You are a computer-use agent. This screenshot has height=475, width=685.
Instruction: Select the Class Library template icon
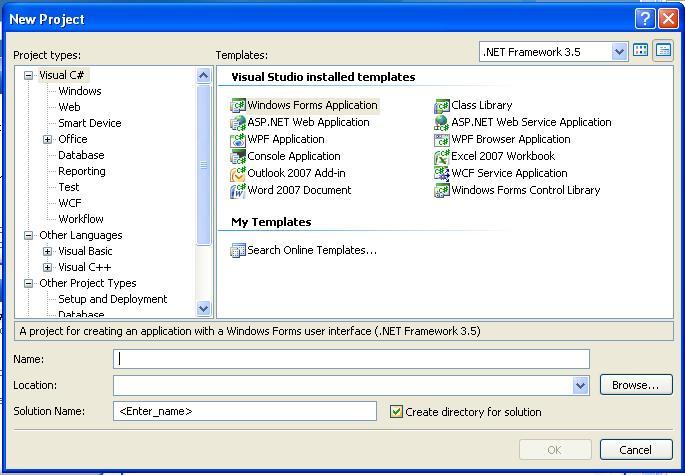click(x=442, y=105)
